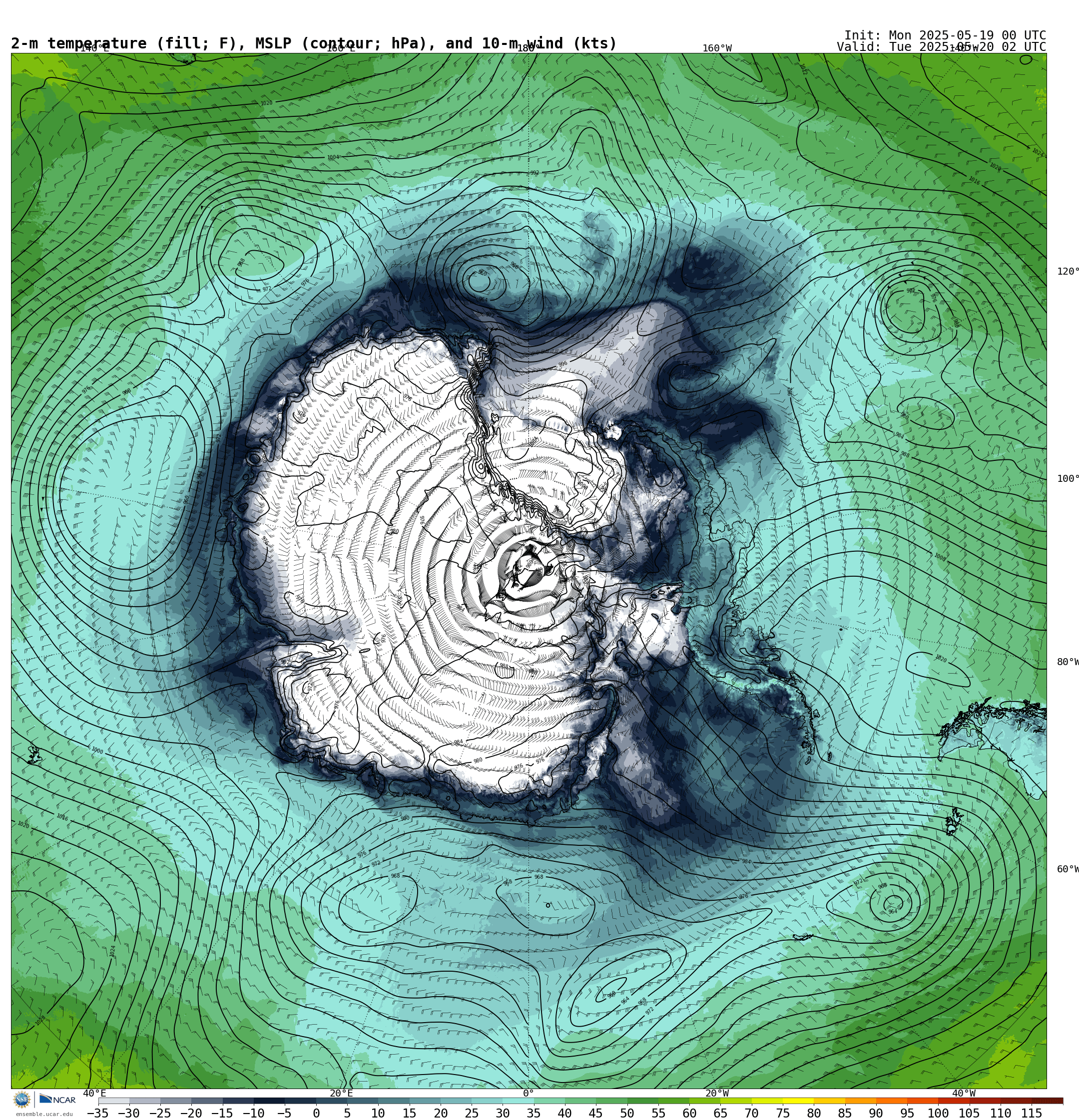
Task: Click the 100 colorbar tick label
Action: (x=938, y=1113)
